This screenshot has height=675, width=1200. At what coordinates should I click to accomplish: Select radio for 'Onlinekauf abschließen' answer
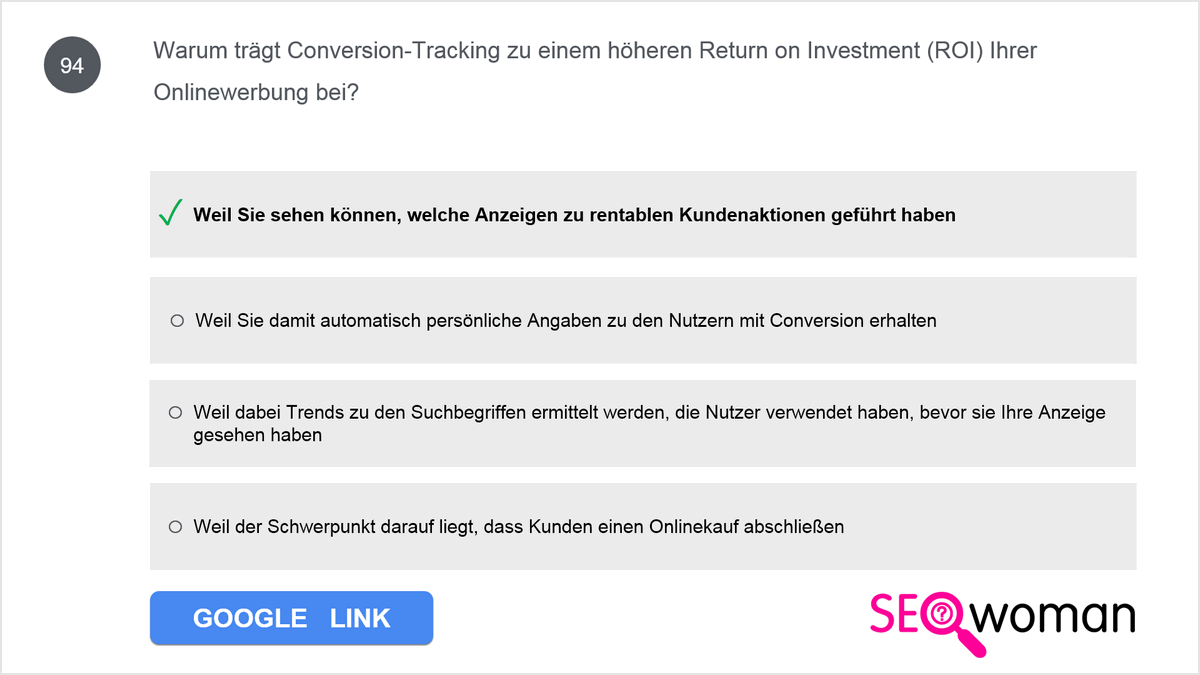pyautogui.click(x=176, y=526)
